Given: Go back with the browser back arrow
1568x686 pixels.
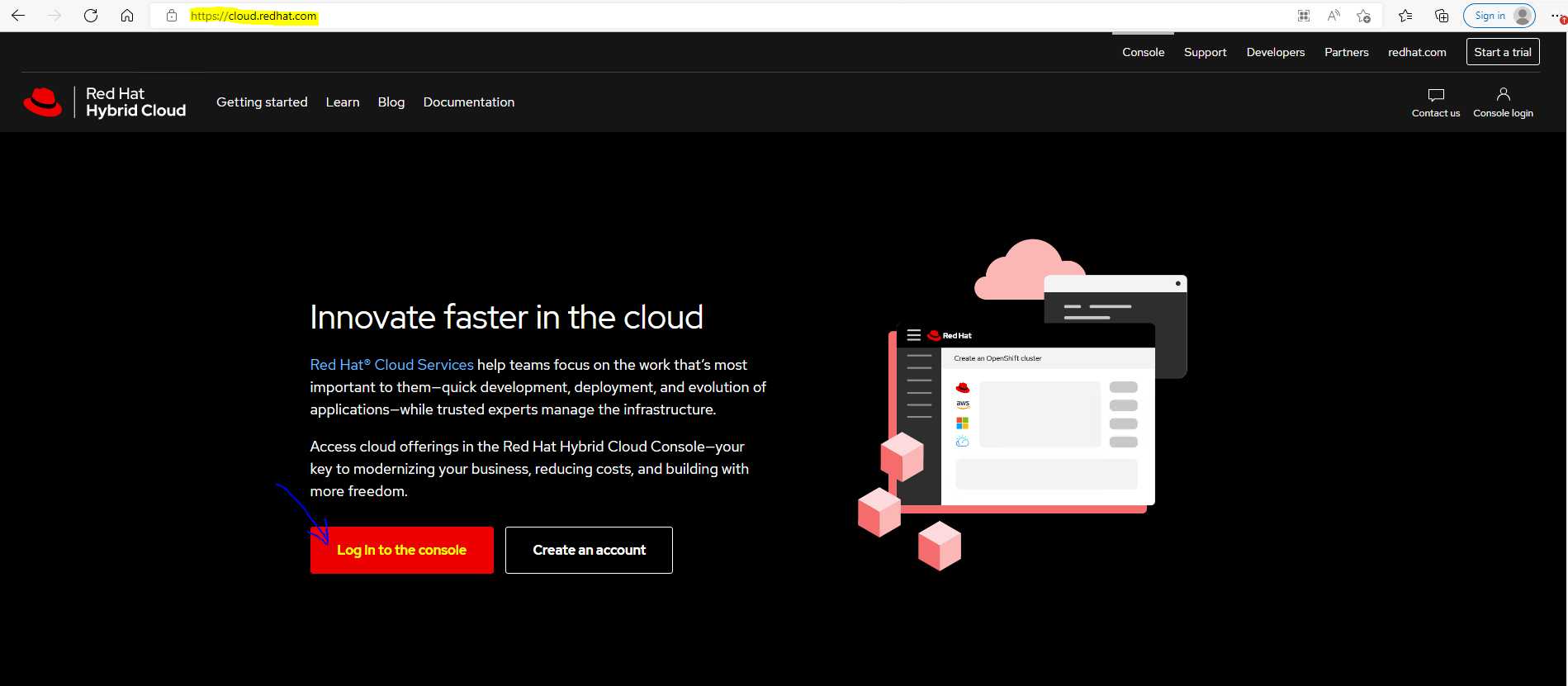Looking at the screenshot, I should click(18, 16).
